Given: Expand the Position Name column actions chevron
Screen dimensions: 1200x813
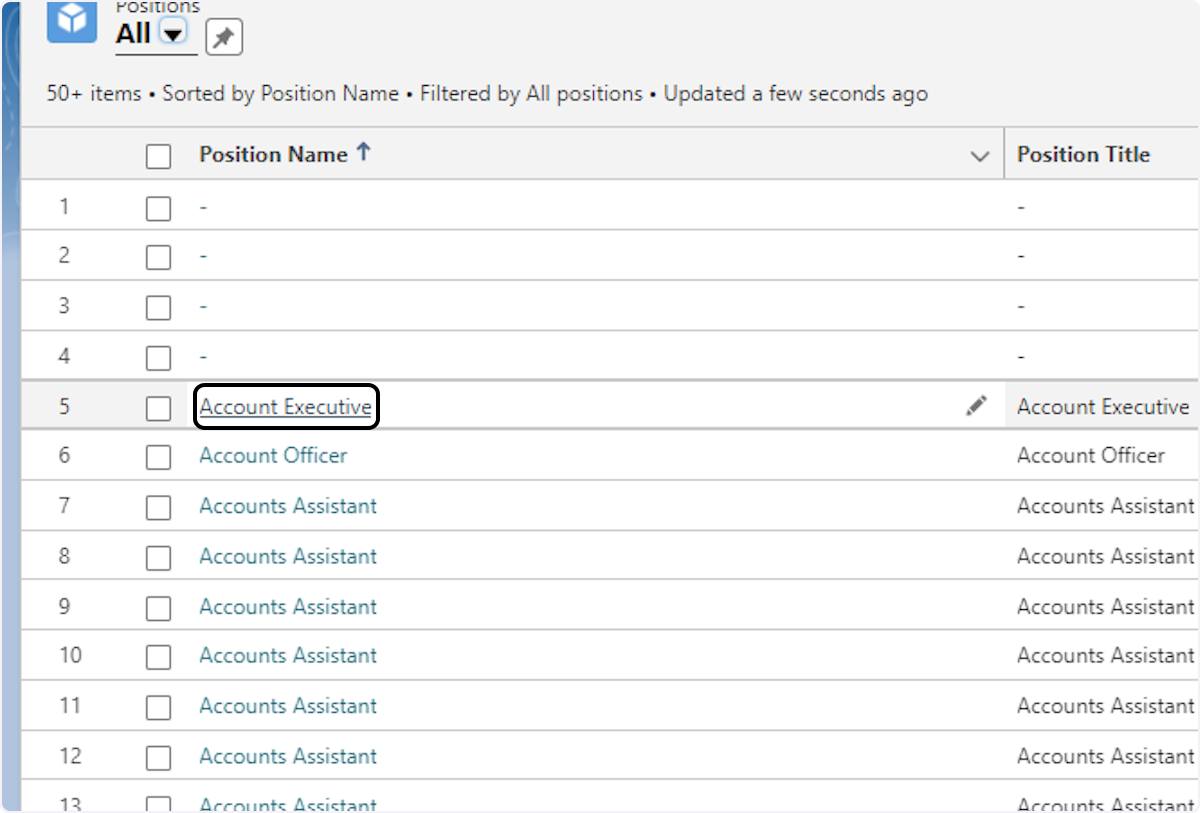Looking at the screenshot, I should tap(980, 156).
